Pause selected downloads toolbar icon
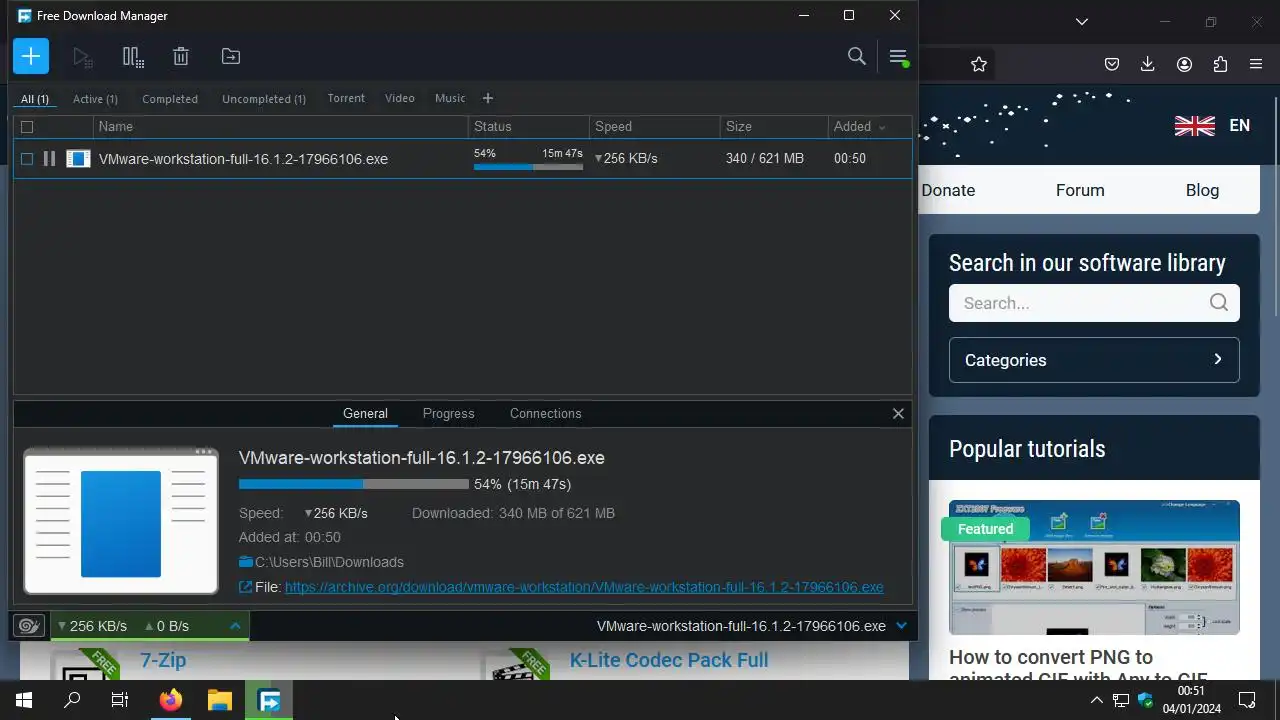This screenshot has width=1280, height=720. [133, 57]
